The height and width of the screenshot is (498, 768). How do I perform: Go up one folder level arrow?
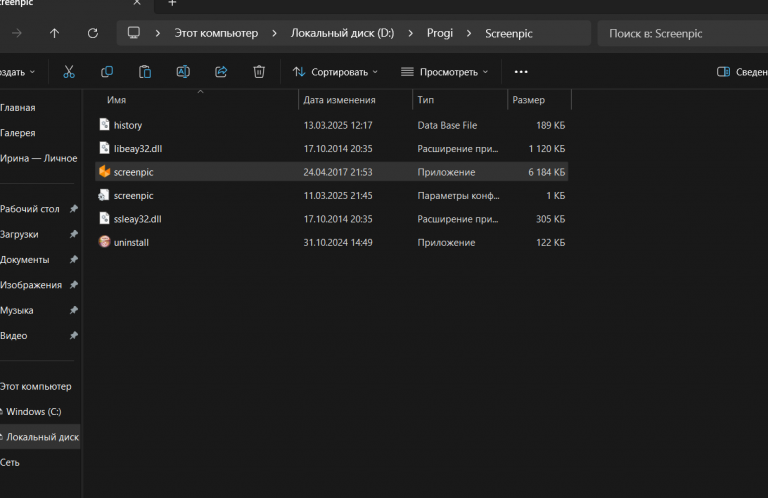54,33
